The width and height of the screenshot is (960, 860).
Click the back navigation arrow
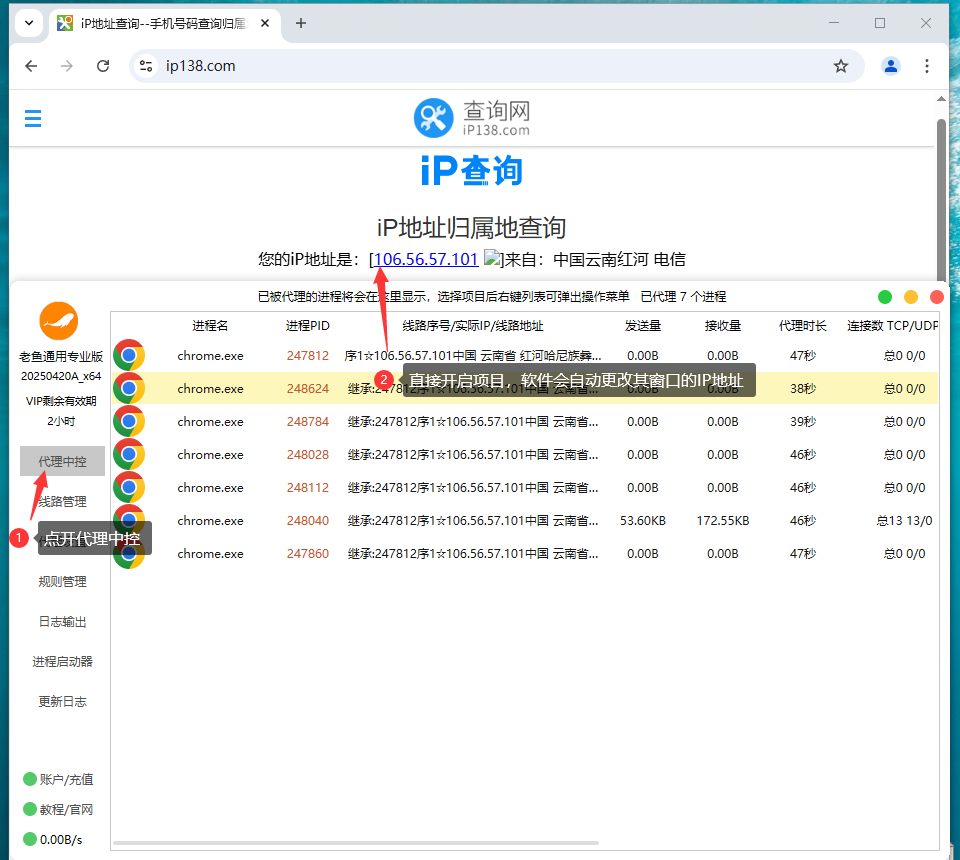click(x=31, y=65)
